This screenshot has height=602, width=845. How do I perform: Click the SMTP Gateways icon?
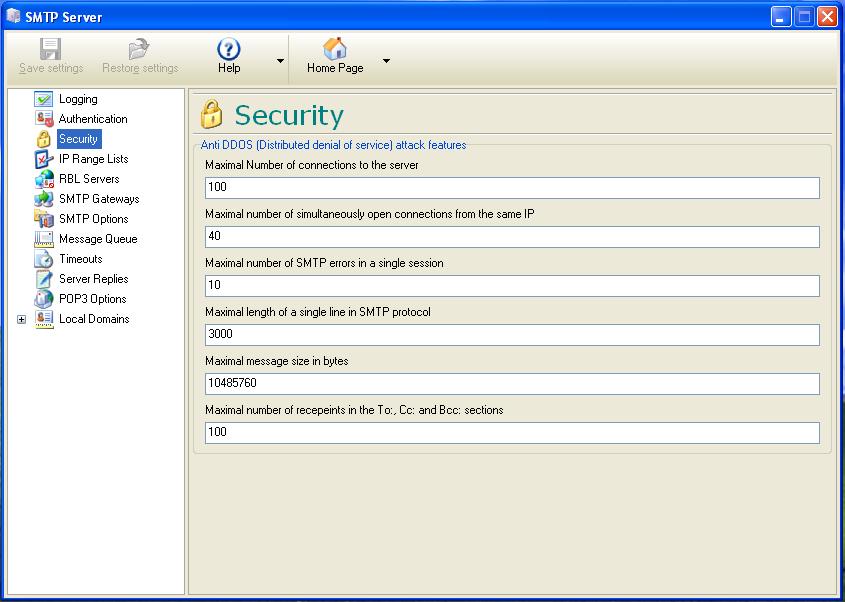tap(44, 199)
